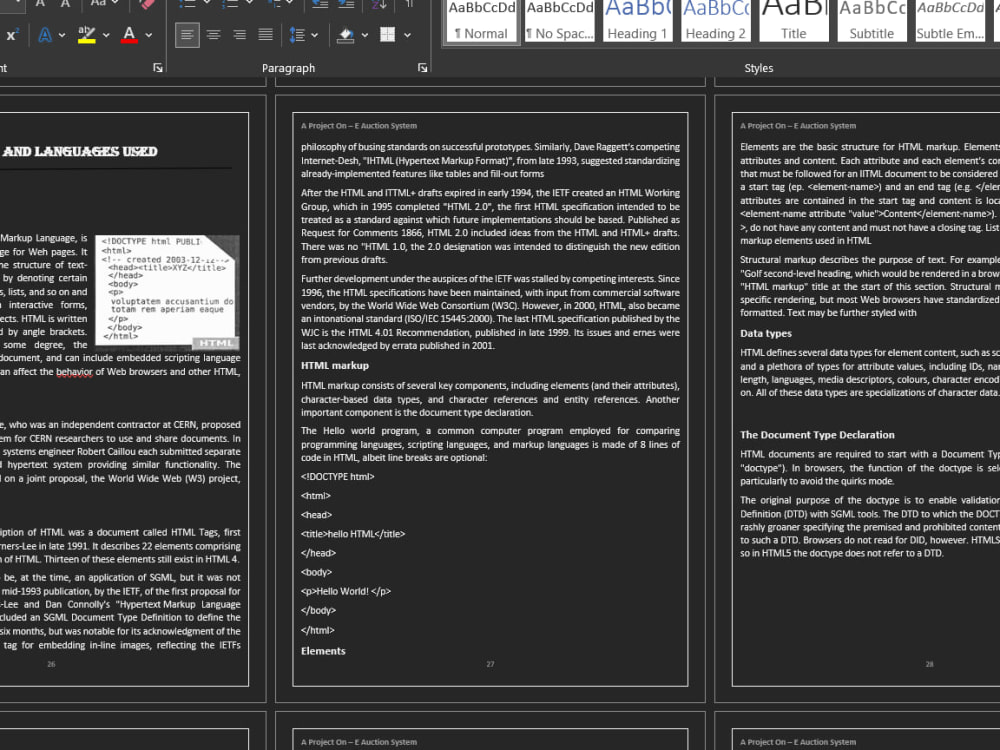Click the page number 28 footer
Screen dimensions: 1000x750
[x=929, y=664]
